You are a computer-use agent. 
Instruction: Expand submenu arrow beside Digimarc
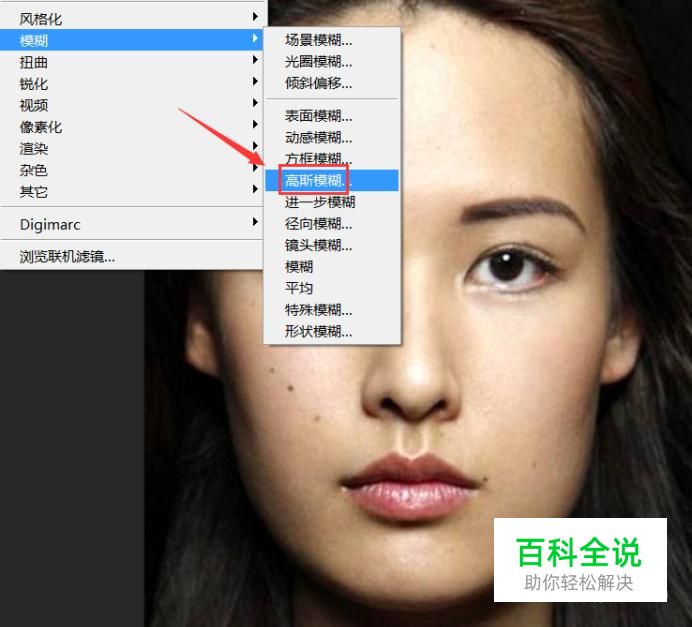click(x=255, y=222)
